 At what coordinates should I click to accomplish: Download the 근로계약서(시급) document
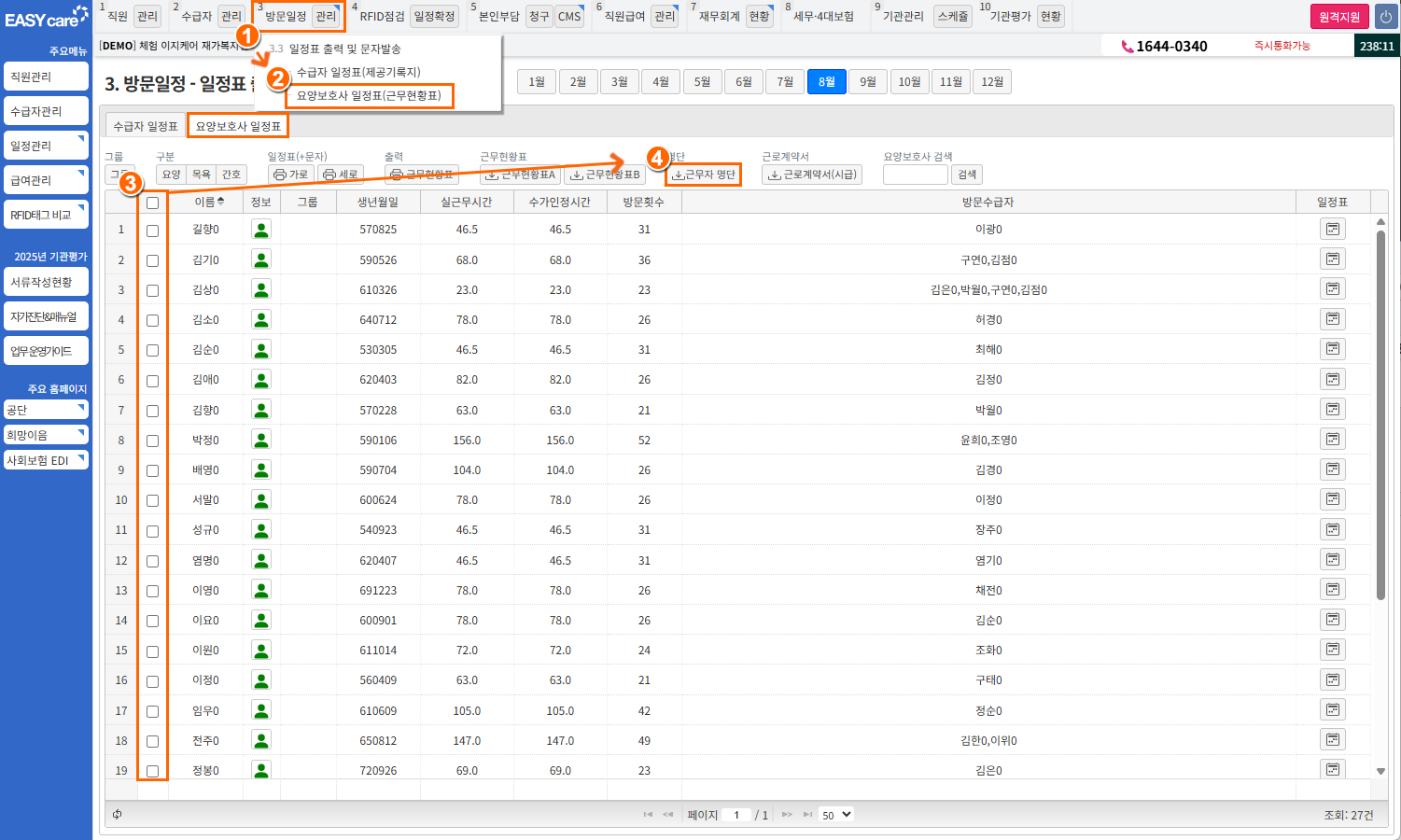pyautogui.click(x=811, y=175)
